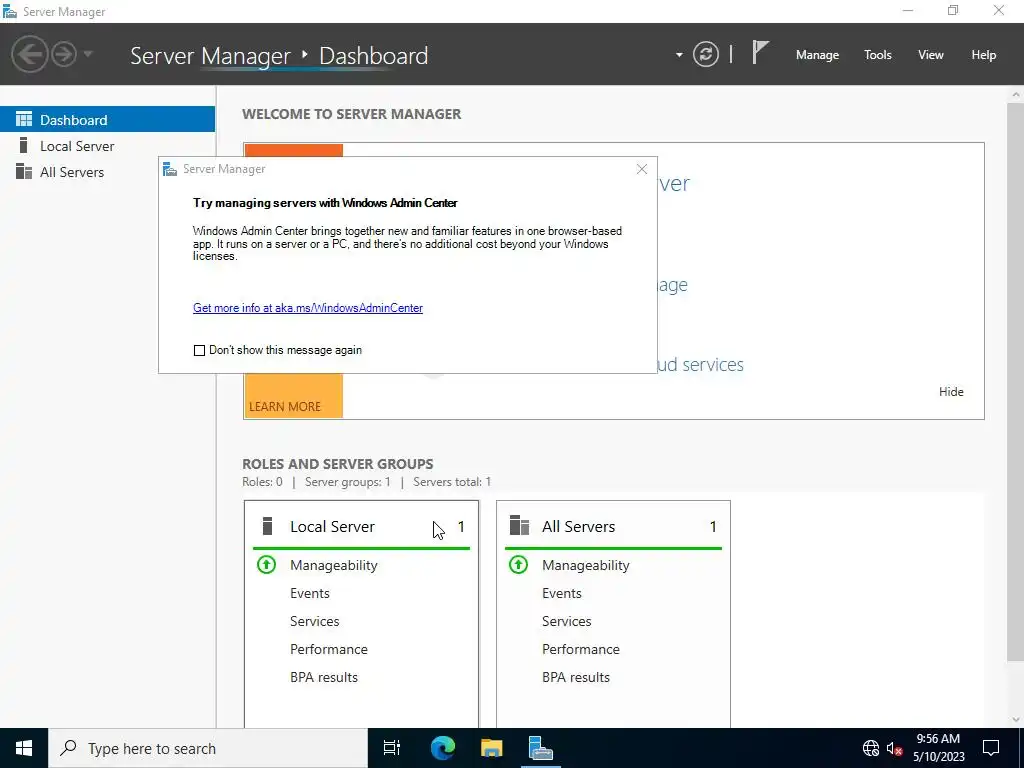1024x768 pixels.
Task: Open the View menu
Action: tap(930, 55)
